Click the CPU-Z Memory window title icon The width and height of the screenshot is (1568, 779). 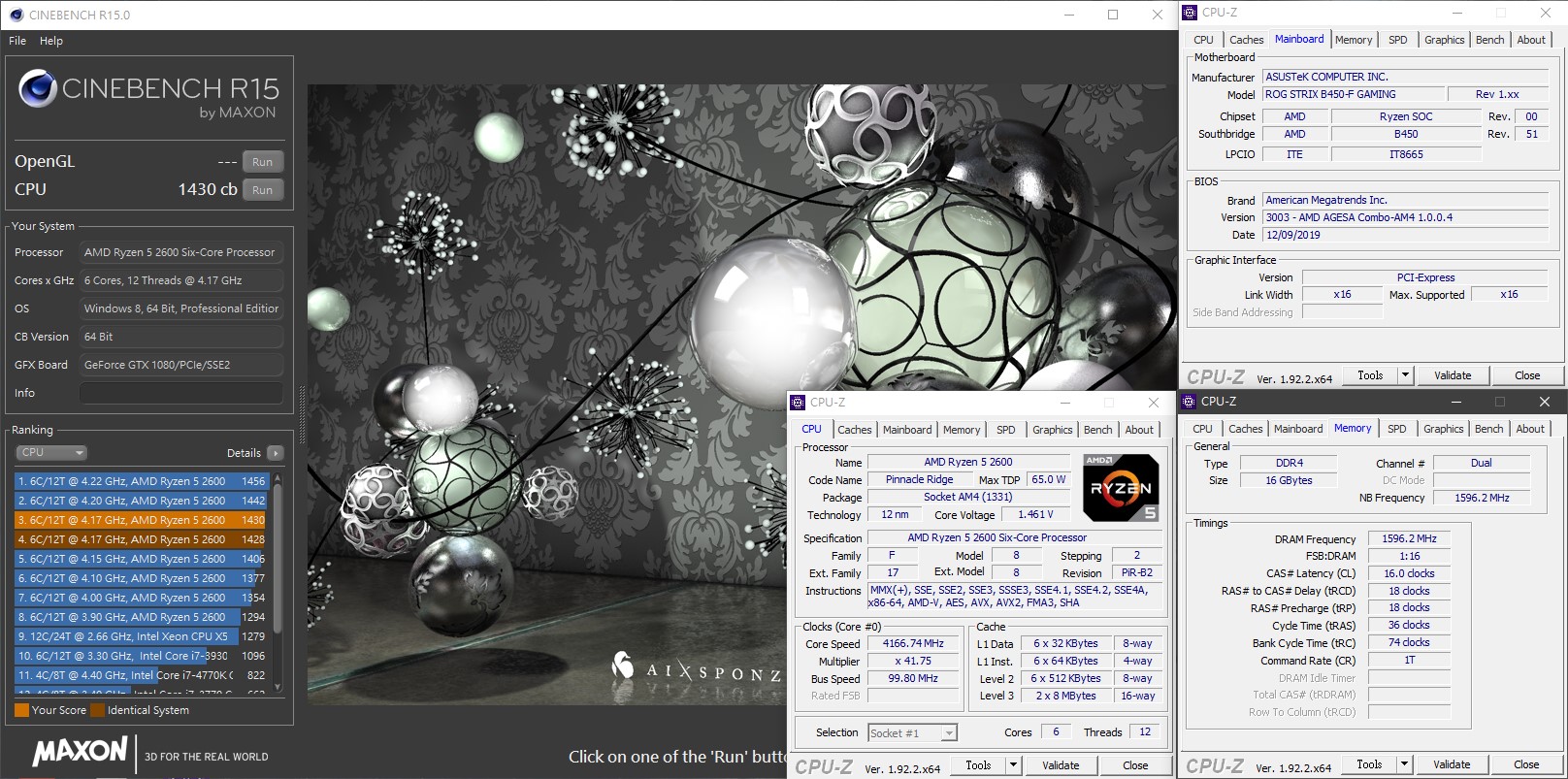point(1189,401)
